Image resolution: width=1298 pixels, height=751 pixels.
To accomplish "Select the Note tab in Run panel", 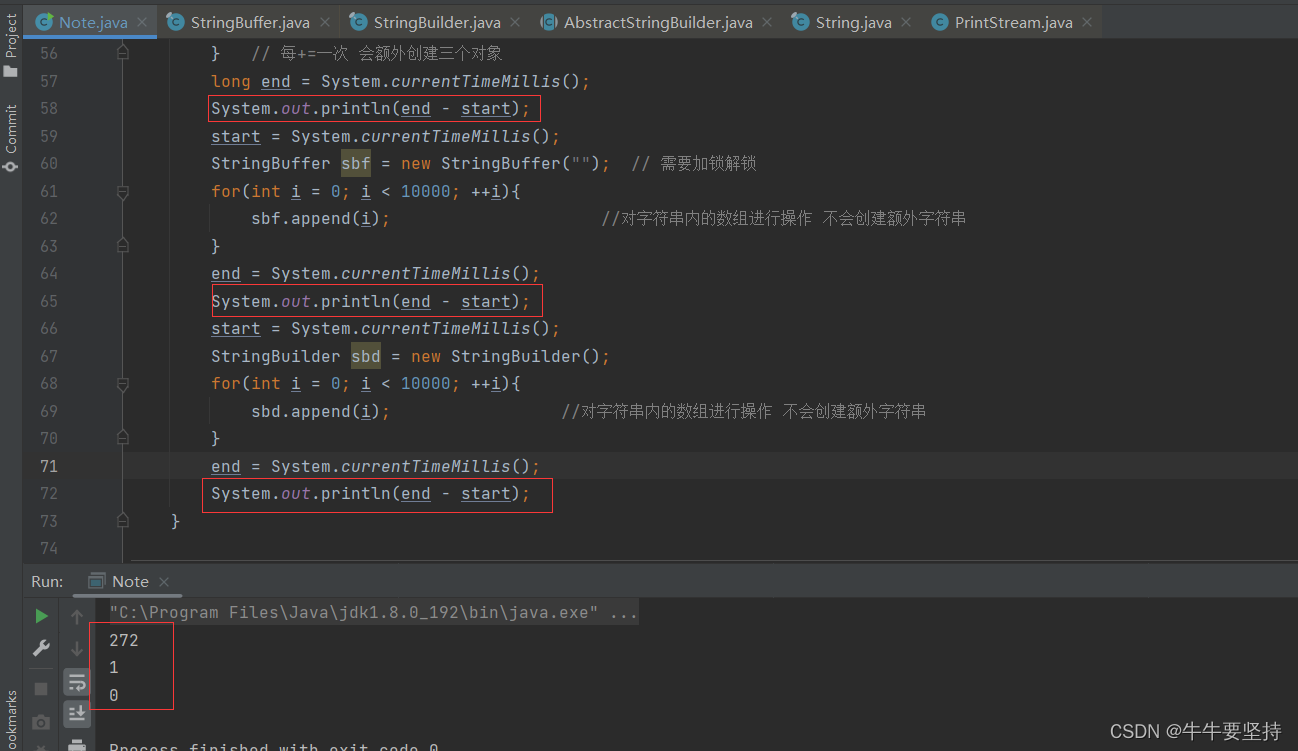I will [130, 581].
